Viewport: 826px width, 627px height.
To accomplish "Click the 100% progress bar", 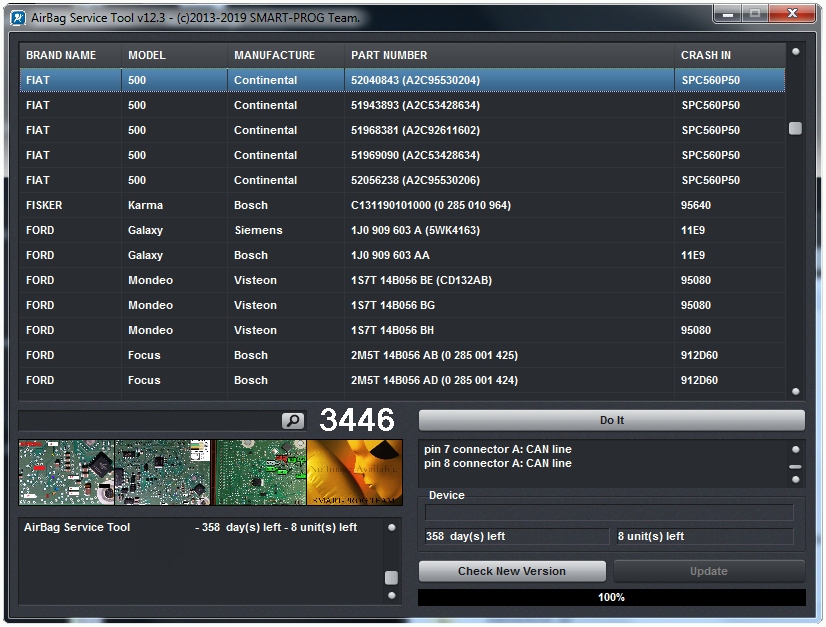I will click(611, 597).
